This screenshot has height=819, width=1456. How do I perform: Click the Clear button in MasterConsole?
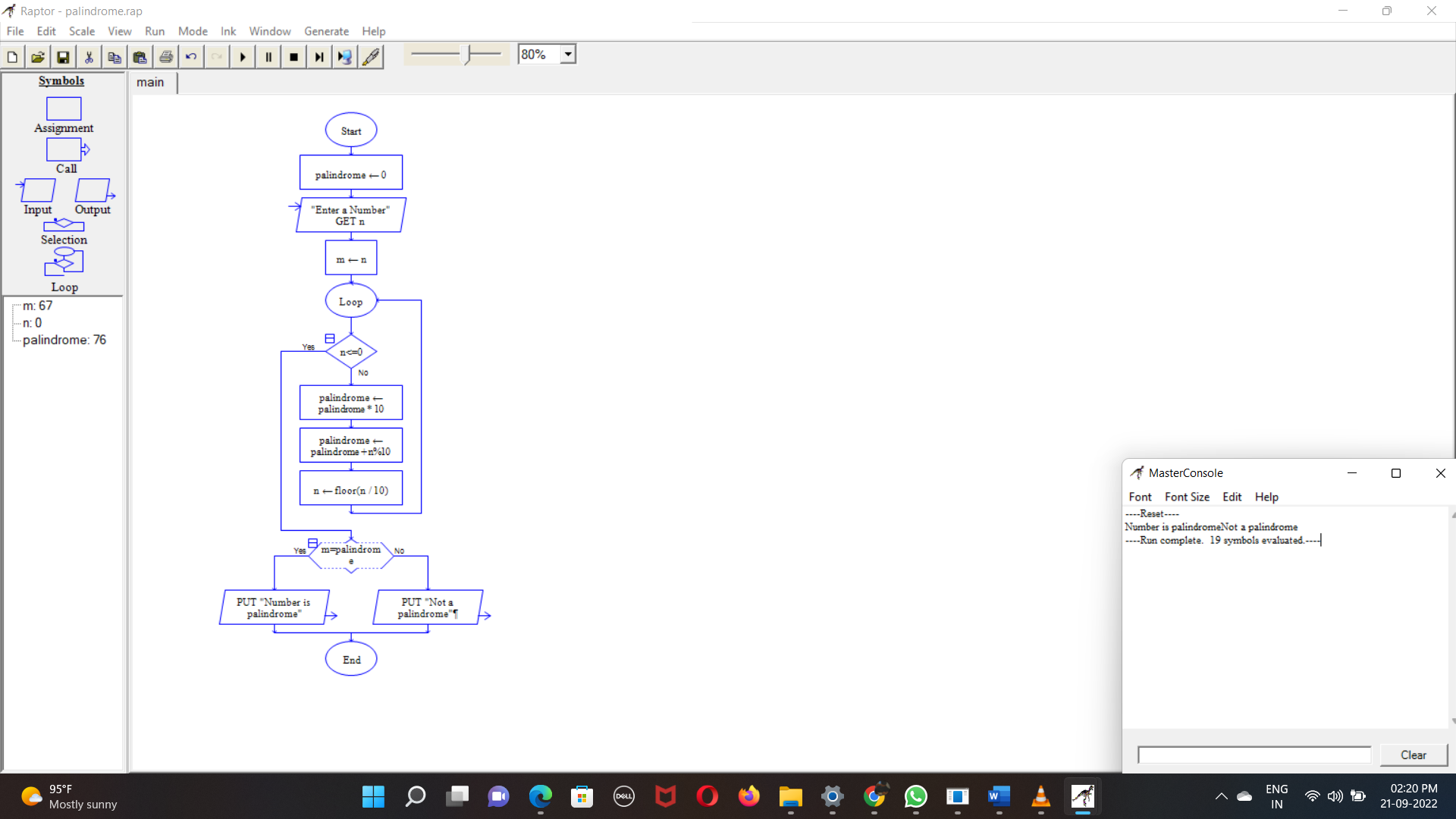pyautogui.click(x=1413, y=755)
